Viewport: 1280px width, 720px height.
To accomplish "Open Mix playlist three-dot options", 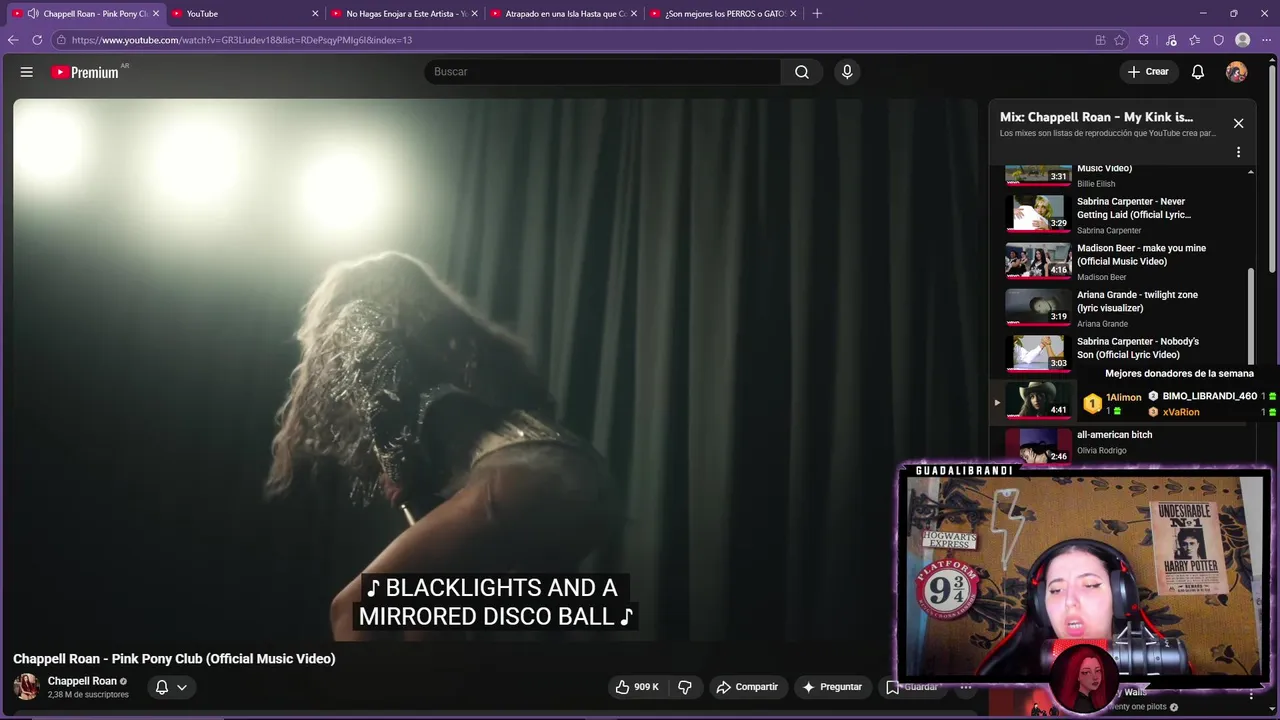I will click(1238, 153).
